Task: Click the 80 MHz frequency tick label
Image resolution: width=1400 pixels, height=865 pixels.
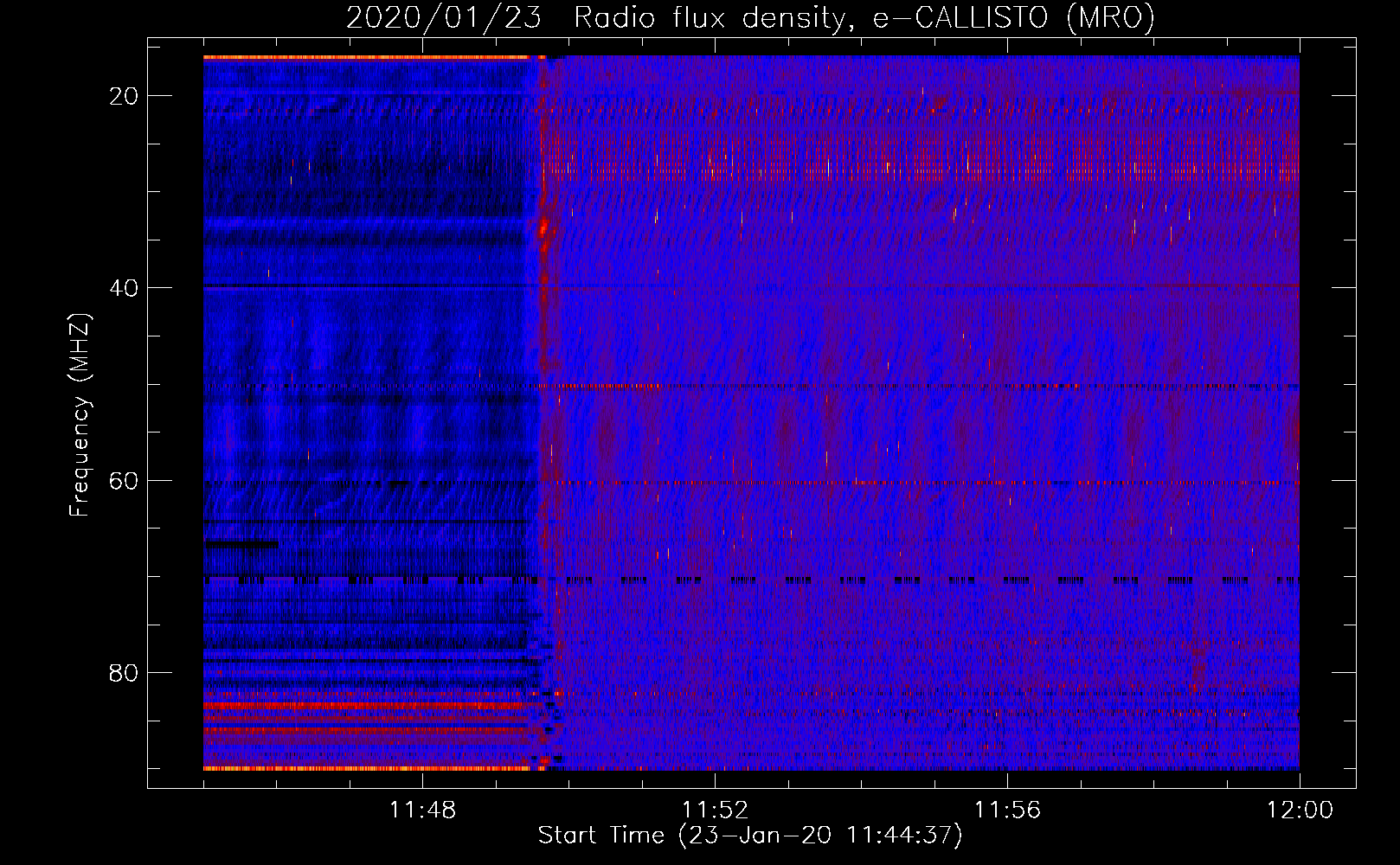Action: pyautogui.click(x=124, y=673)
